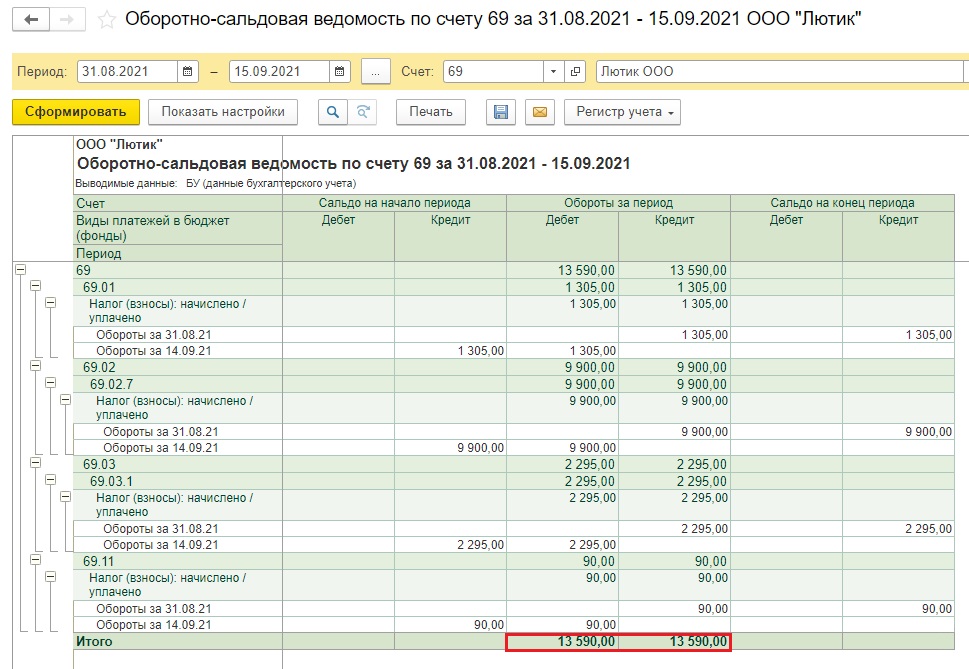The height and width of the screenshot is (669, 969).
Task: Collapse the 69.03 subaccount group
Action: coord(35,463)
